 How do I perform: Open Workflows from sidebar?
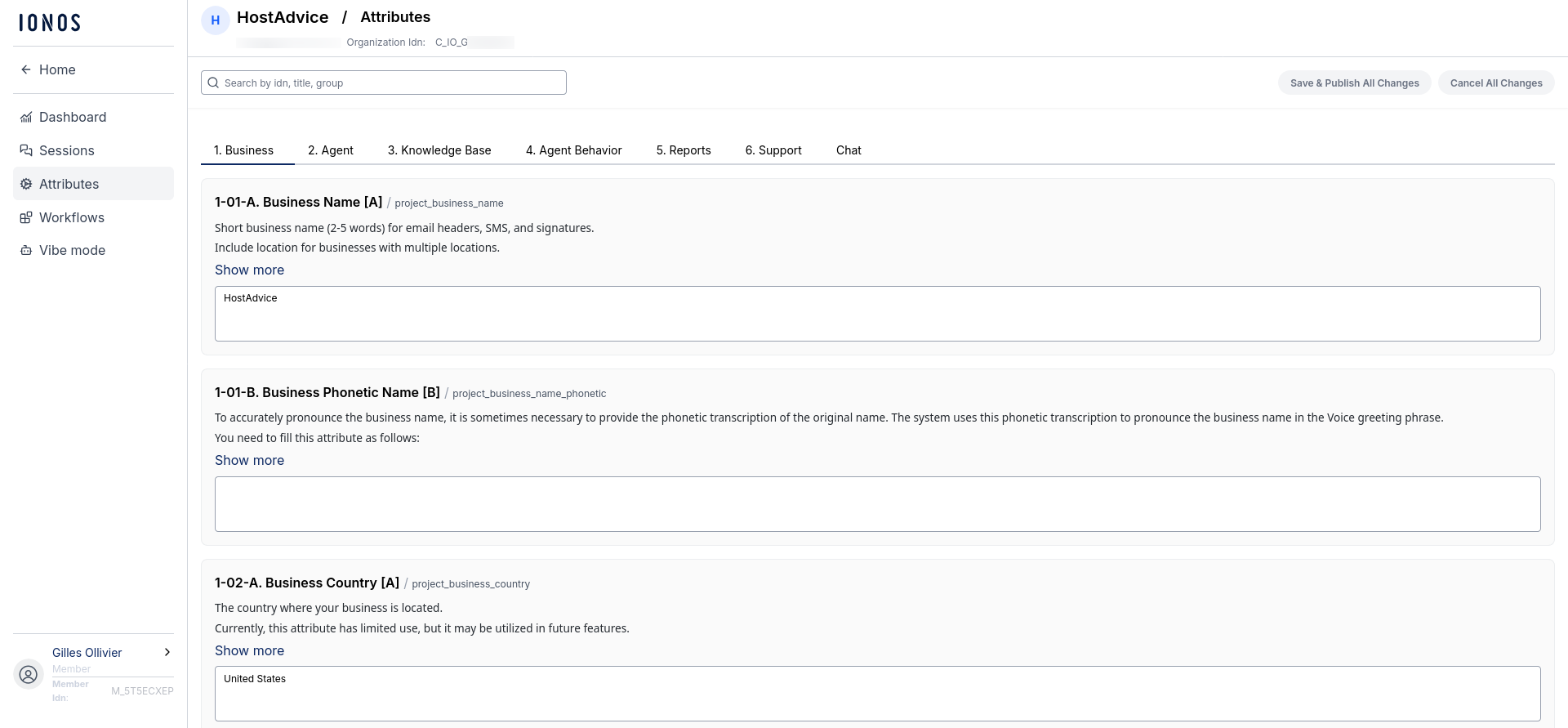(x=93, y=217)
